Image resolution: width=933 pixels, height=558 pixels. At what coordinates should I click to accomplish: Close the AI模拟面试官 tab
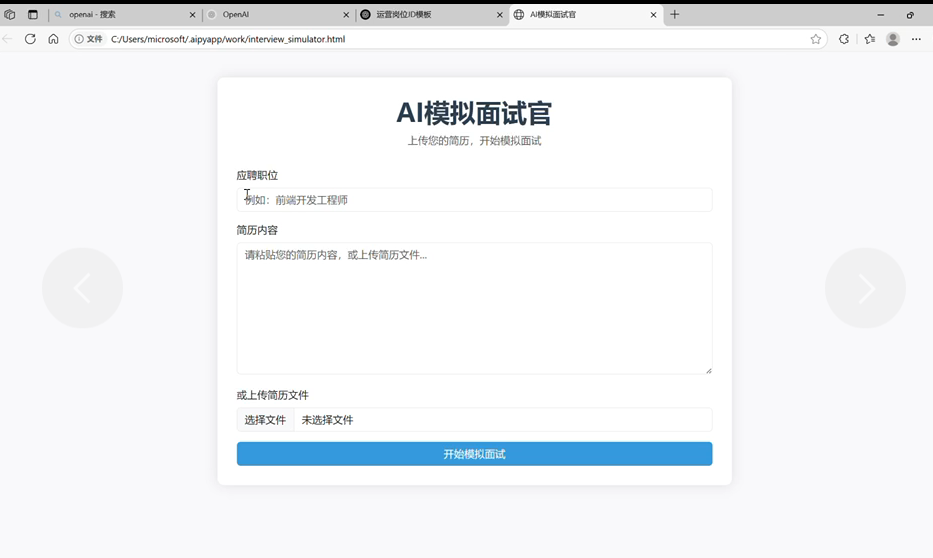point(653,15)
